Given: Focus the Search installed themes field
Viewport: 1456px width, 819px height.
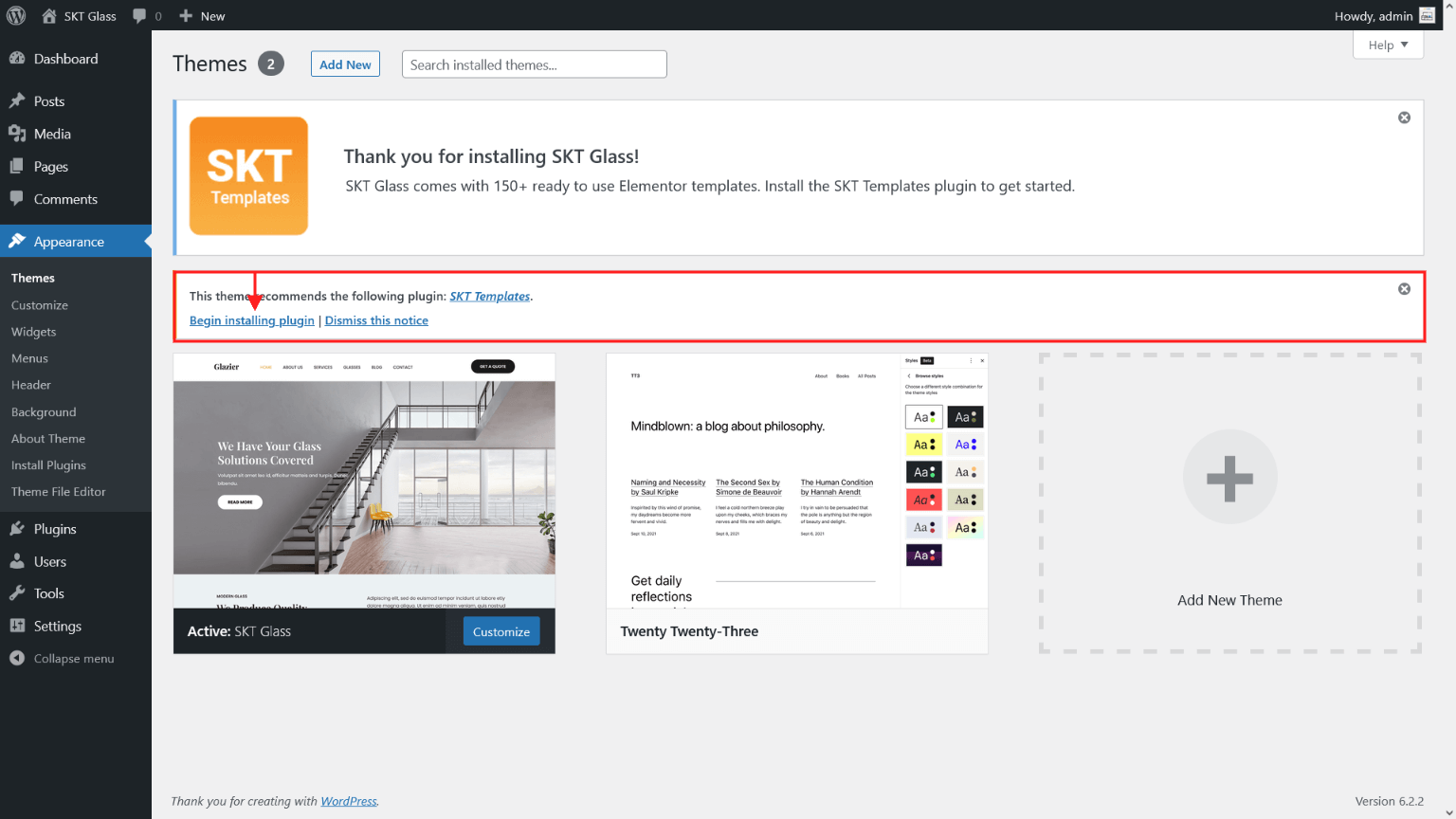Looking at the screenshot, I should point(535,64).
